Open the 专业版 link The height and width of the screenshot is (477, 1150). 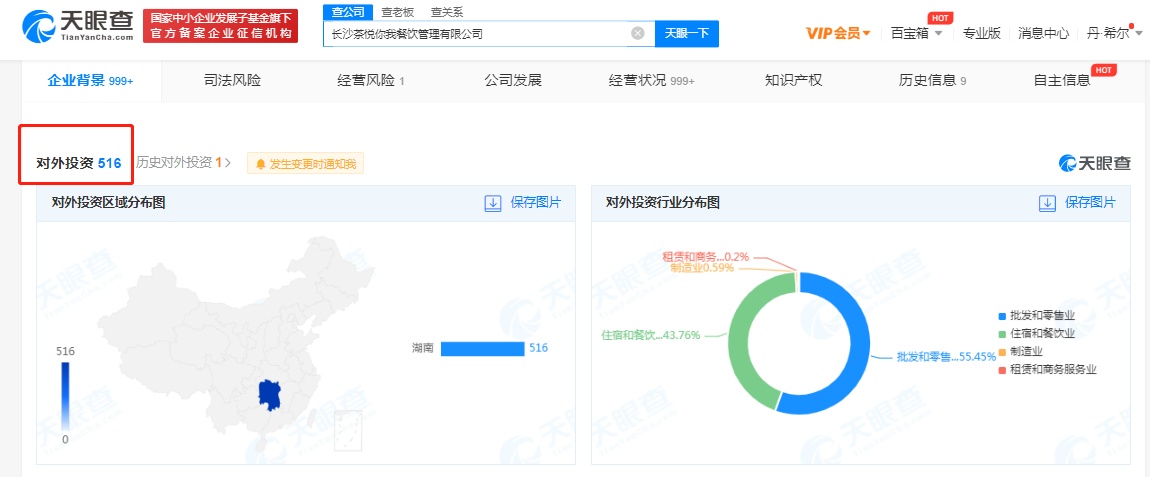tap(981, 33)
